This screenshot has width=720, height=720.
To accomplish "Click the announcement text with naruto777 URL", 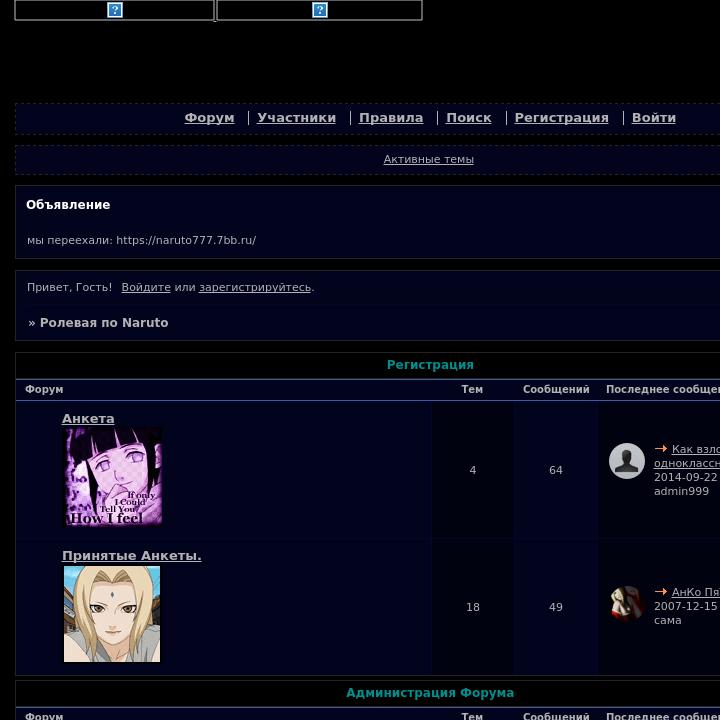I will [x=141, y=240].
